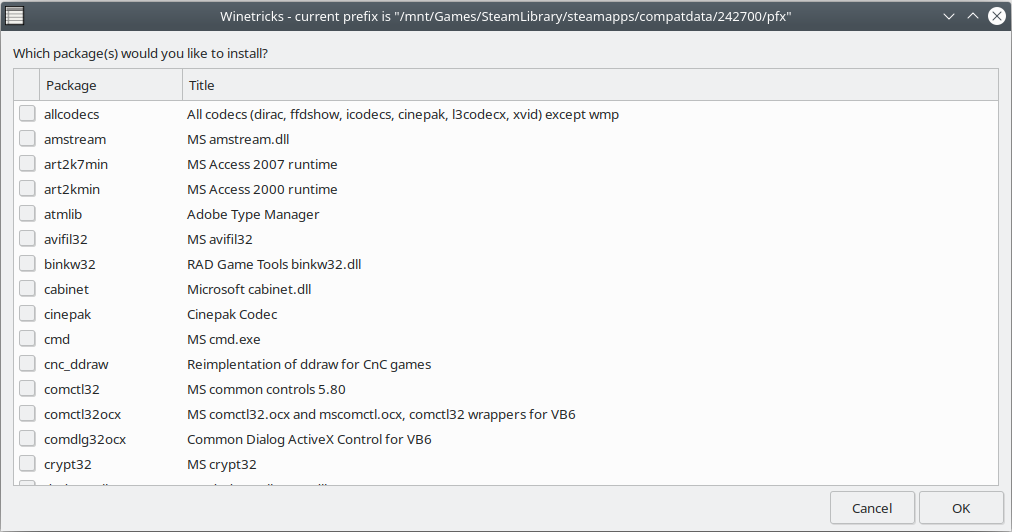Sort by the Title column header
This screenshot has width=1012, height=532.
click(x=590, y=85)
